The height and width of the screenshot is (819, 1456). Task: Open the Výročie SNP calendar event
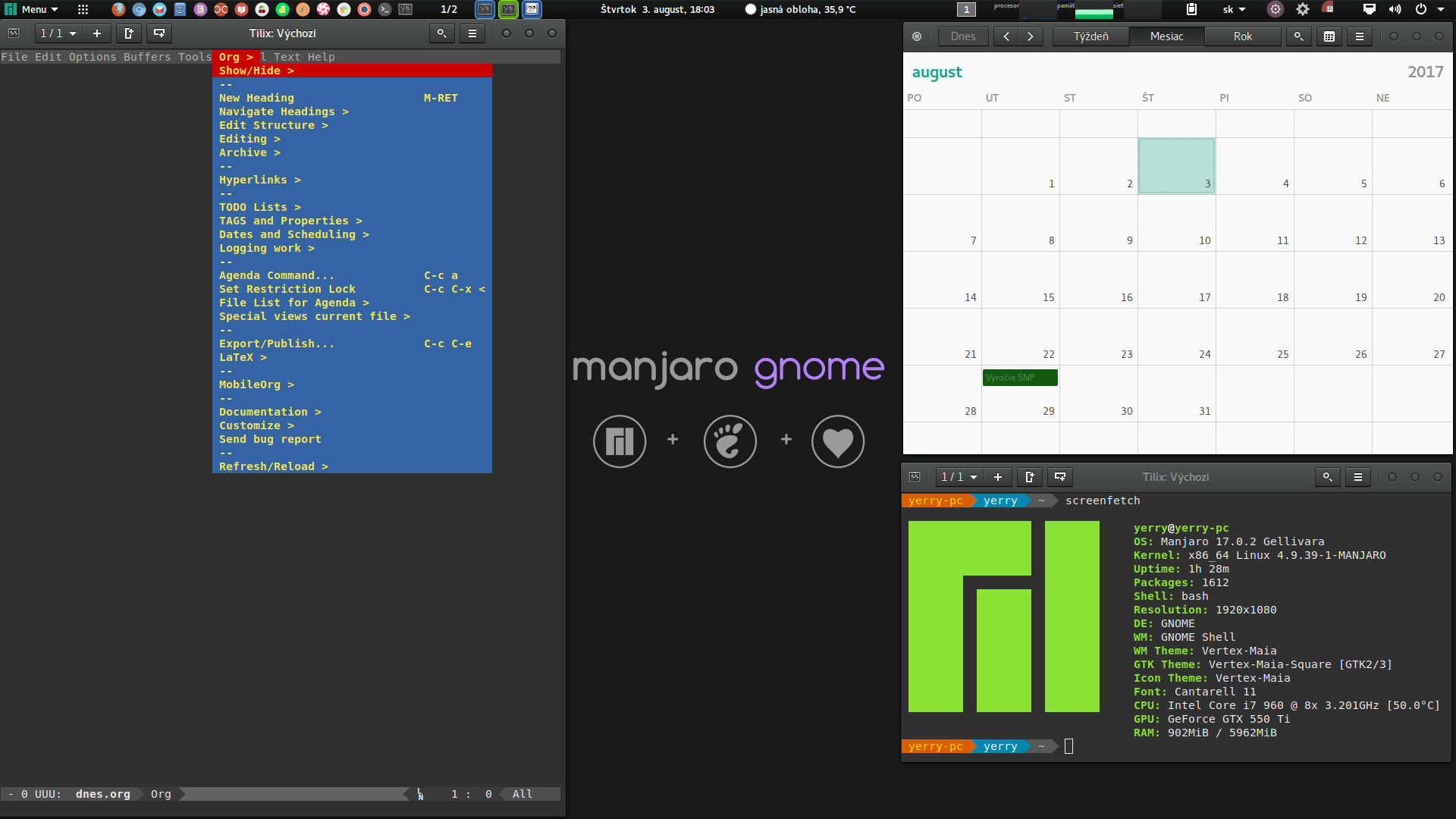[1020, 378]
